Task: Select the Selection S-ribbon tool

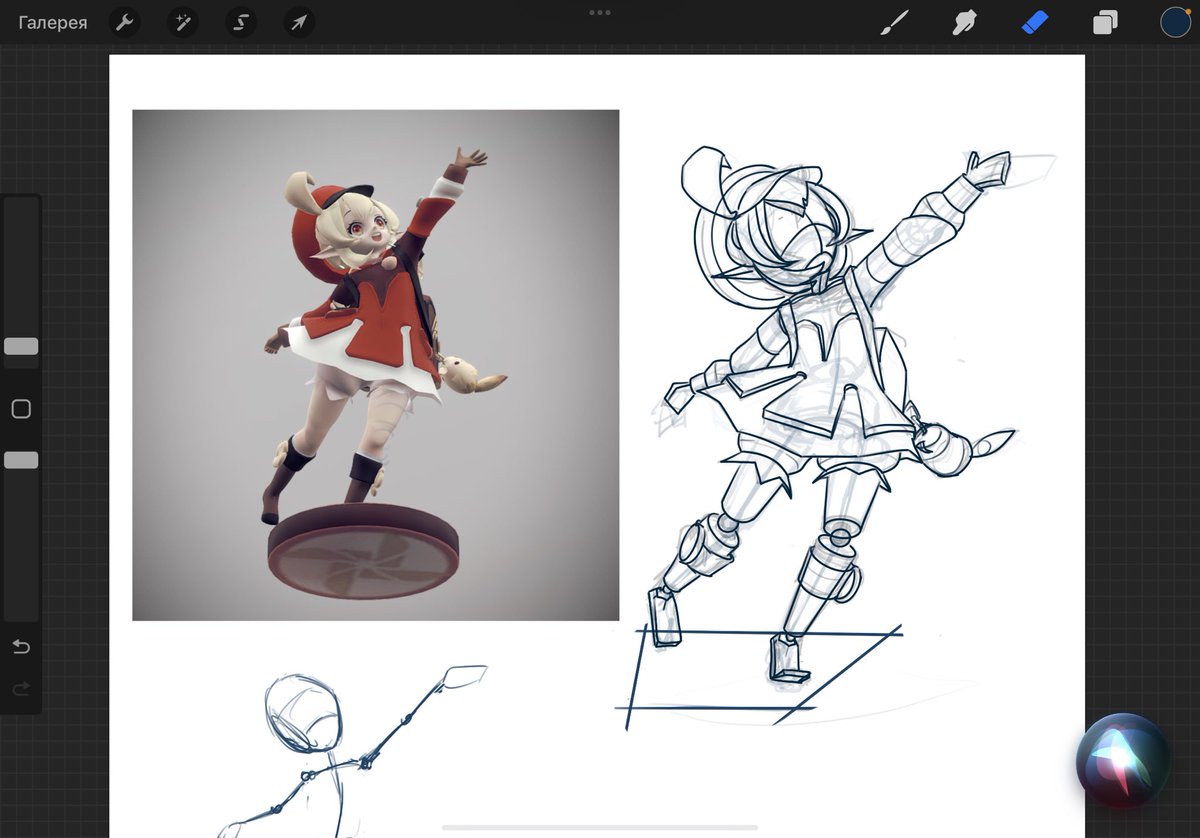Action: point(240,22)
